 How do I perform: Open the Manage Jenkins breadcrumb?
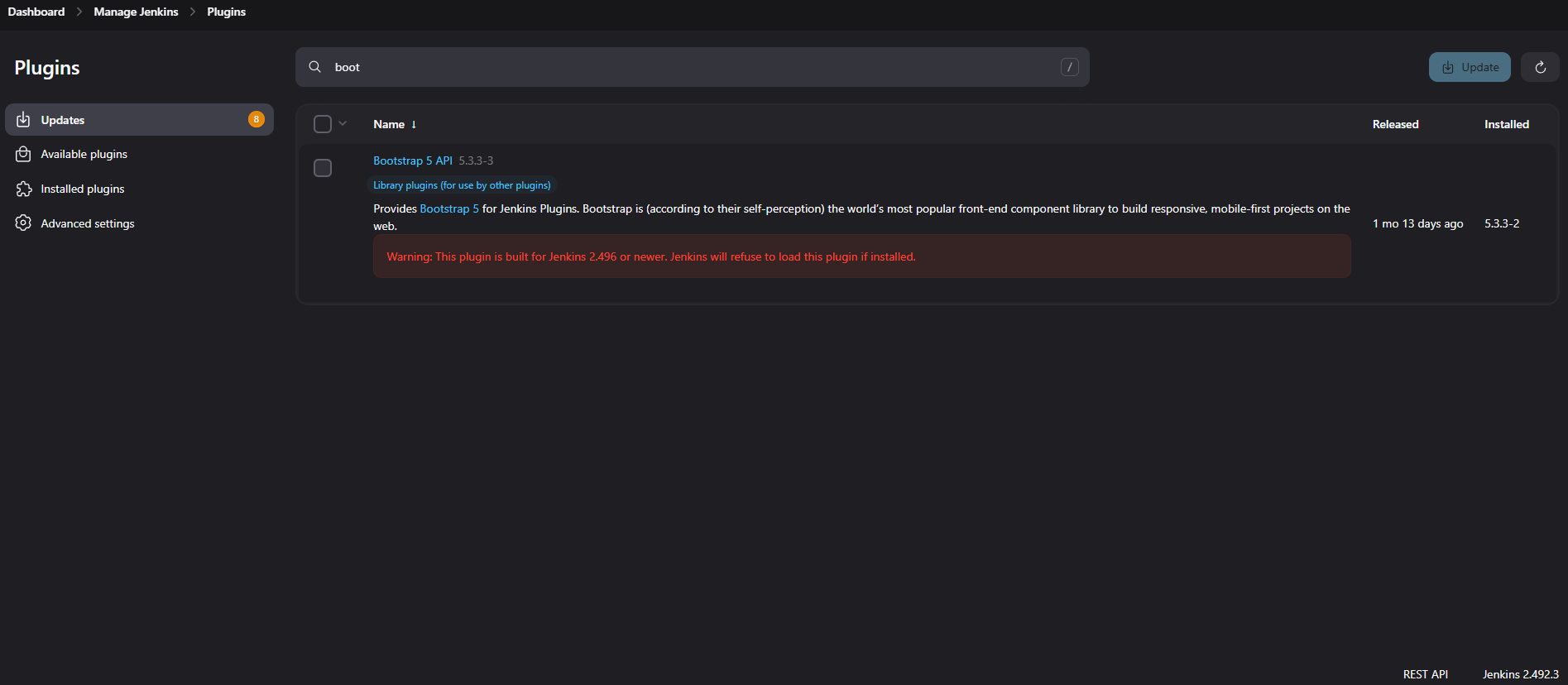[x=136, y=12]
